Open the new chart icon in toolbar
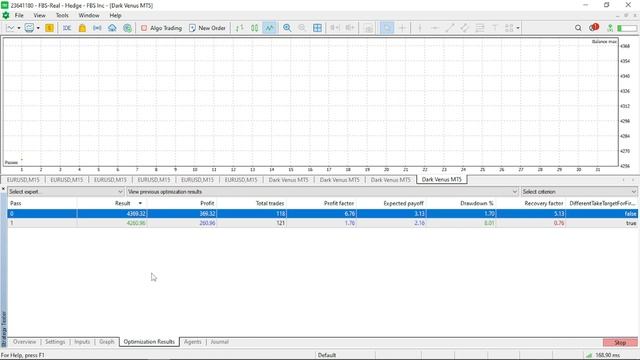The height and width of the screenshot is (360, 640). point(10,28)
